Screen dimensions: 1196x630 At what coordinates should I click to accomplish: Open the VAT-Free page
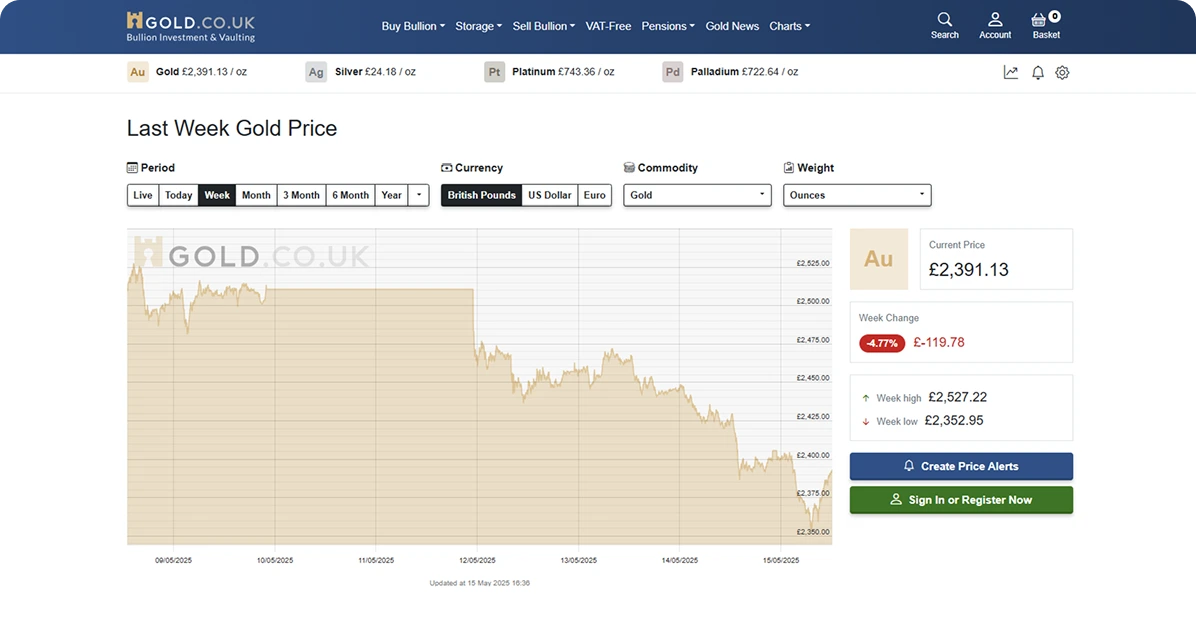tap(608, 26)
